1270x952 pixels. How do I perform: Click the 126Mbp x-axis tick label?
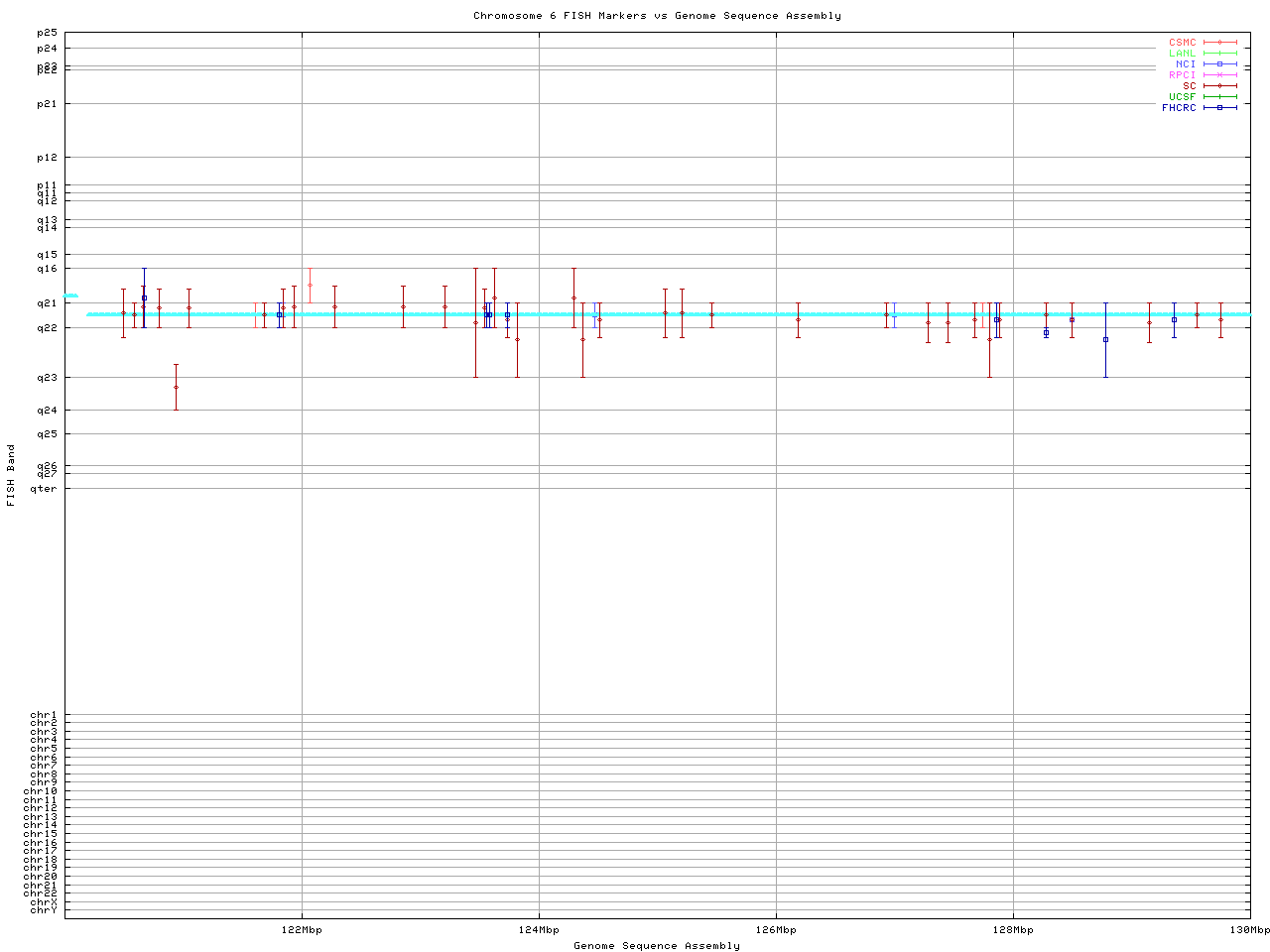[x=776, y=930]
